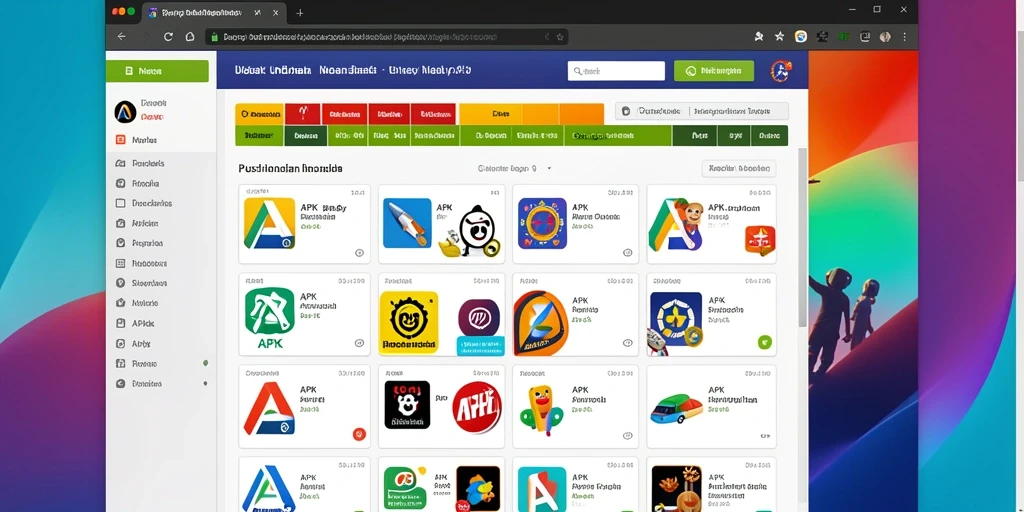The image size is (1024, 512).
Task: Open the yellow cartoon character app icon
Action: click(541, 411)
